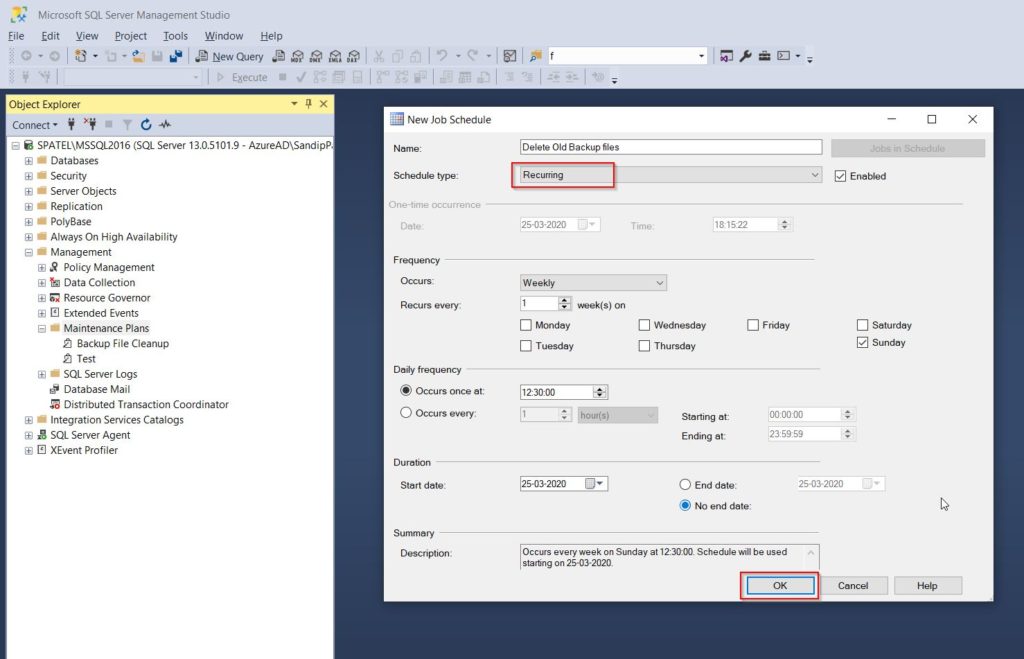This screenshot has width=1024, height=659.
Task: Open Activity Monitor from Object Explorer toolbar
Action: [x=165, y=124]
